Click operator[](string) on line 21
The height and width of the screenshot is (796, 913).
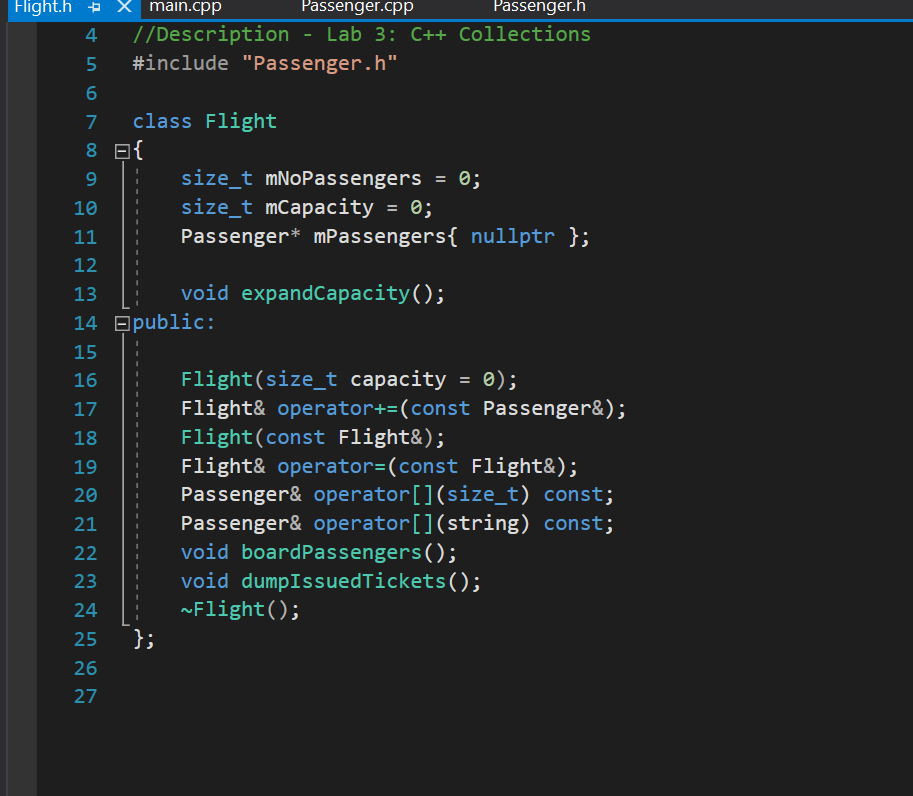(x=422, y=523)
